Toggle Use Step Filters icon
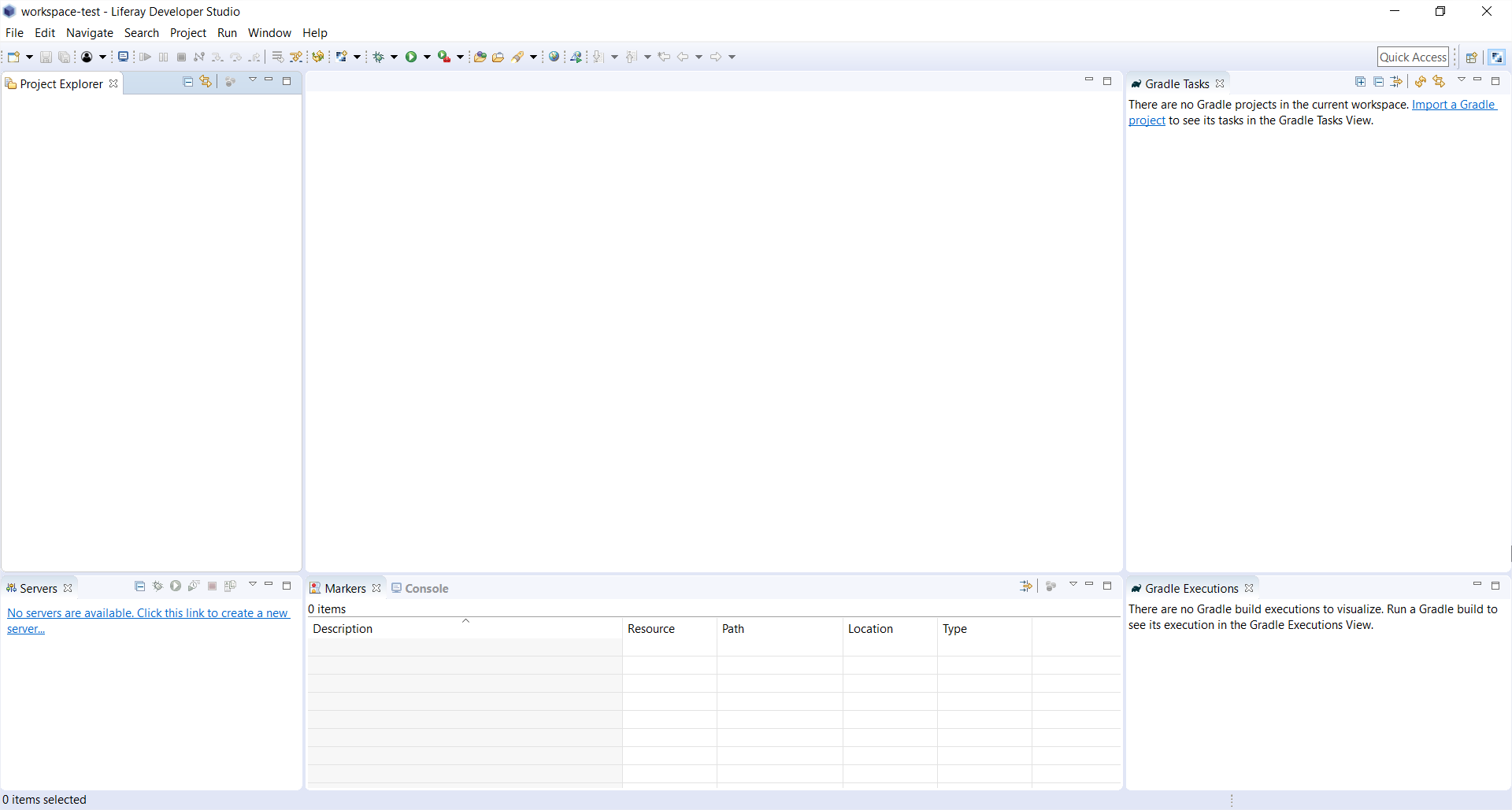The image size is (1512, 810). pyautogui.click(x=296, y=57)
